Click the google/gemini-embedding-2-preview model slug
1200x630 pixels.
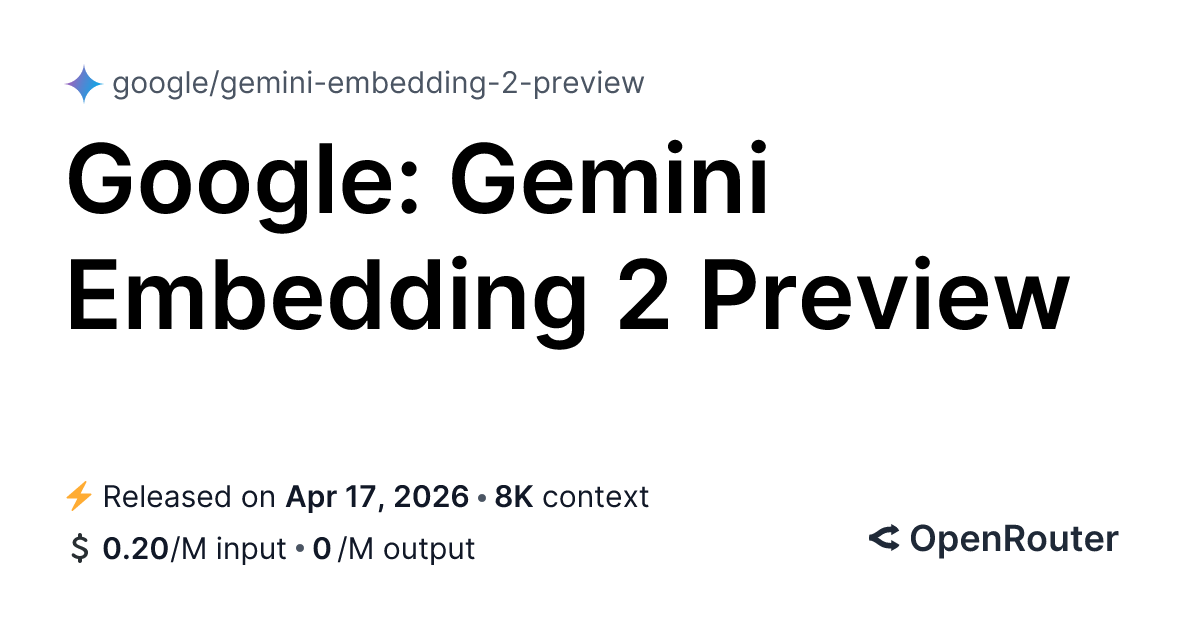378,83
